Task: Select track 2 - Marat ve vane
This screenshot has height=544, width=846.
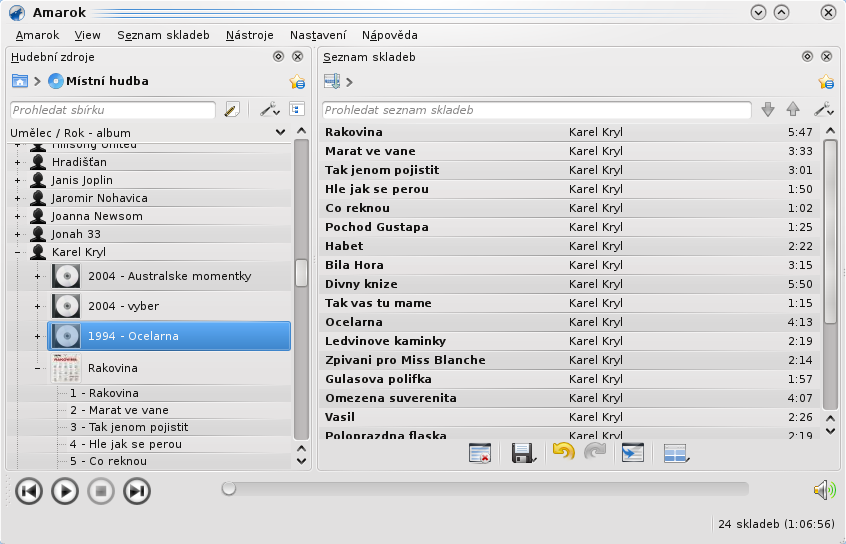Action: (119, 410)
